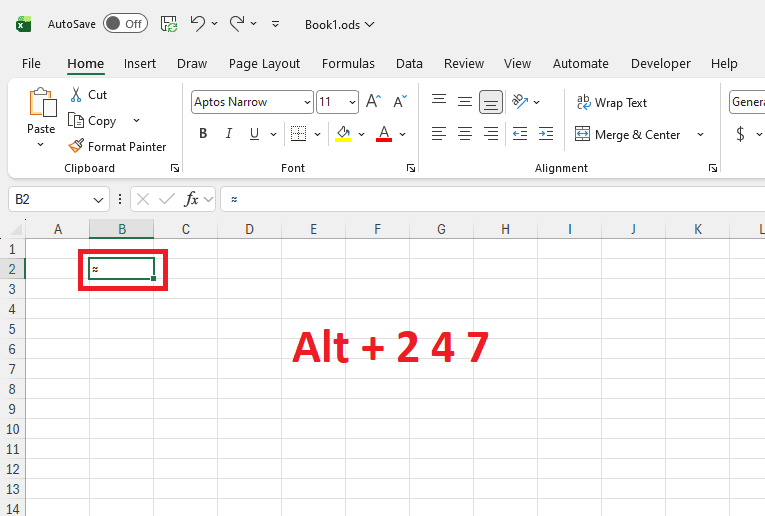Select Middle Align icon
Viewport: 765px width, 516px height.
(x=465, y=101)
